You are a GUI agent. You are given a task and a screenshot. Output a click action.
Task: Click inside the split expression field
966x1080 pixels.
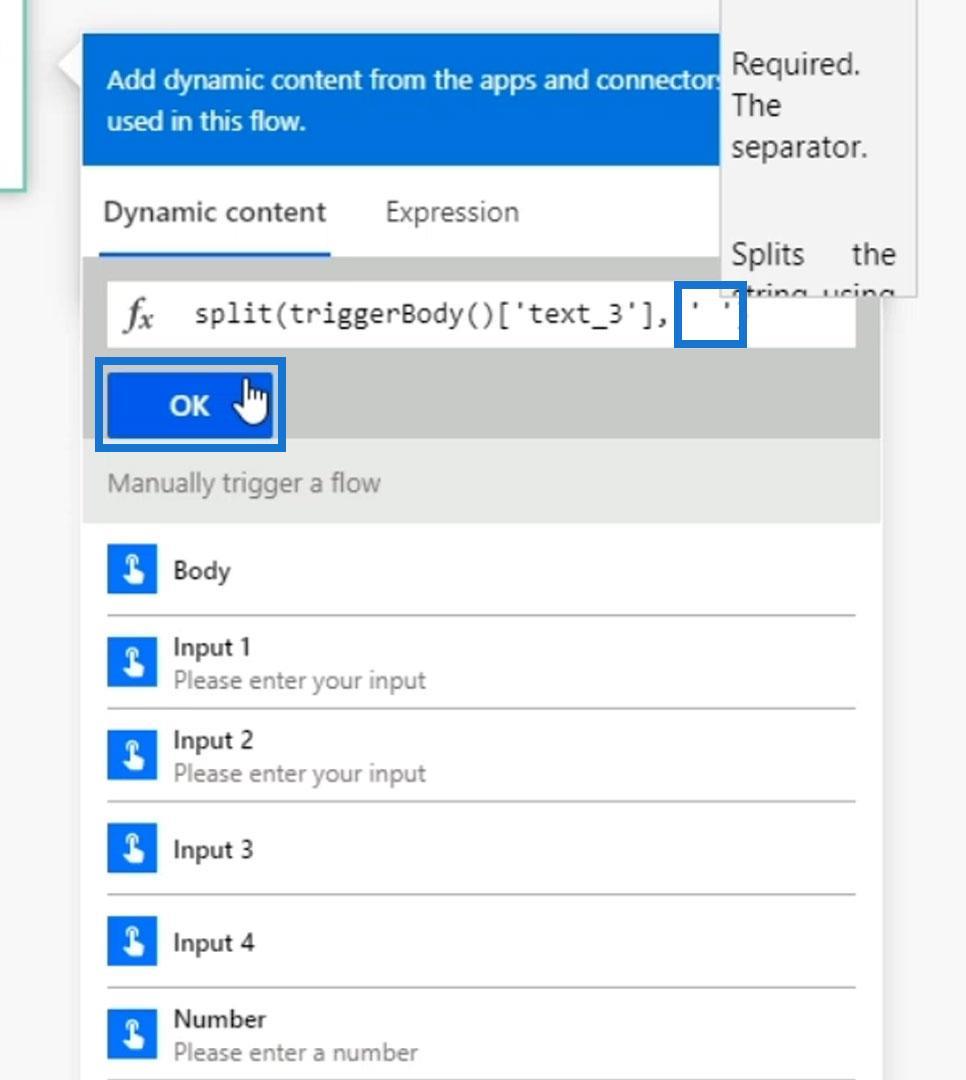[x=481, y=314]
